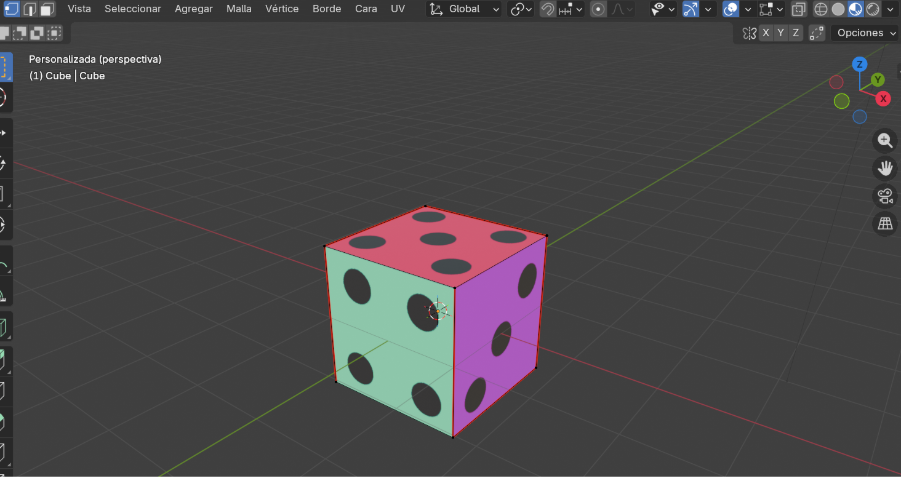Image resolution: width=901 pixels, height=477 pixels.
Task: Click the negative Z blue circle on gizmo
Action: coord(860,117)
